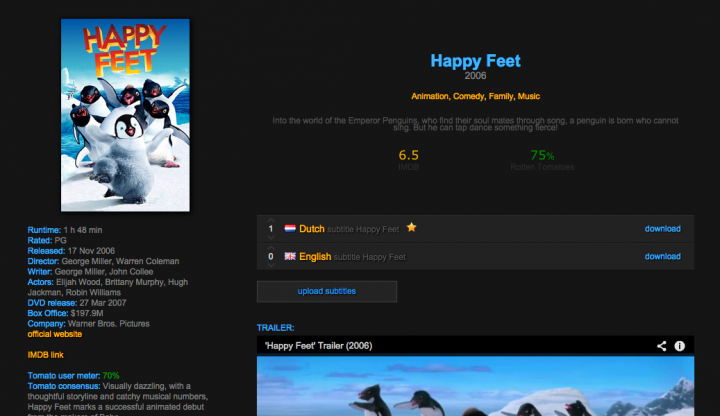Click the Company Warner Bros. Pictures entry
This screenshot has height=416, width=720.
[89, 324]
